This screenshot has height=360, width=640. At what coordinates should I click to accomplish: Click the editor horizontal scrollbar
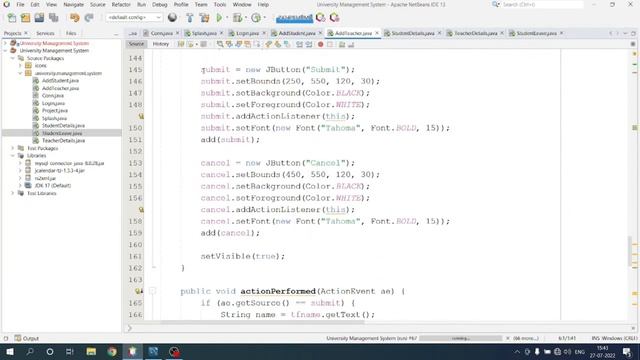tap(262, 323)
